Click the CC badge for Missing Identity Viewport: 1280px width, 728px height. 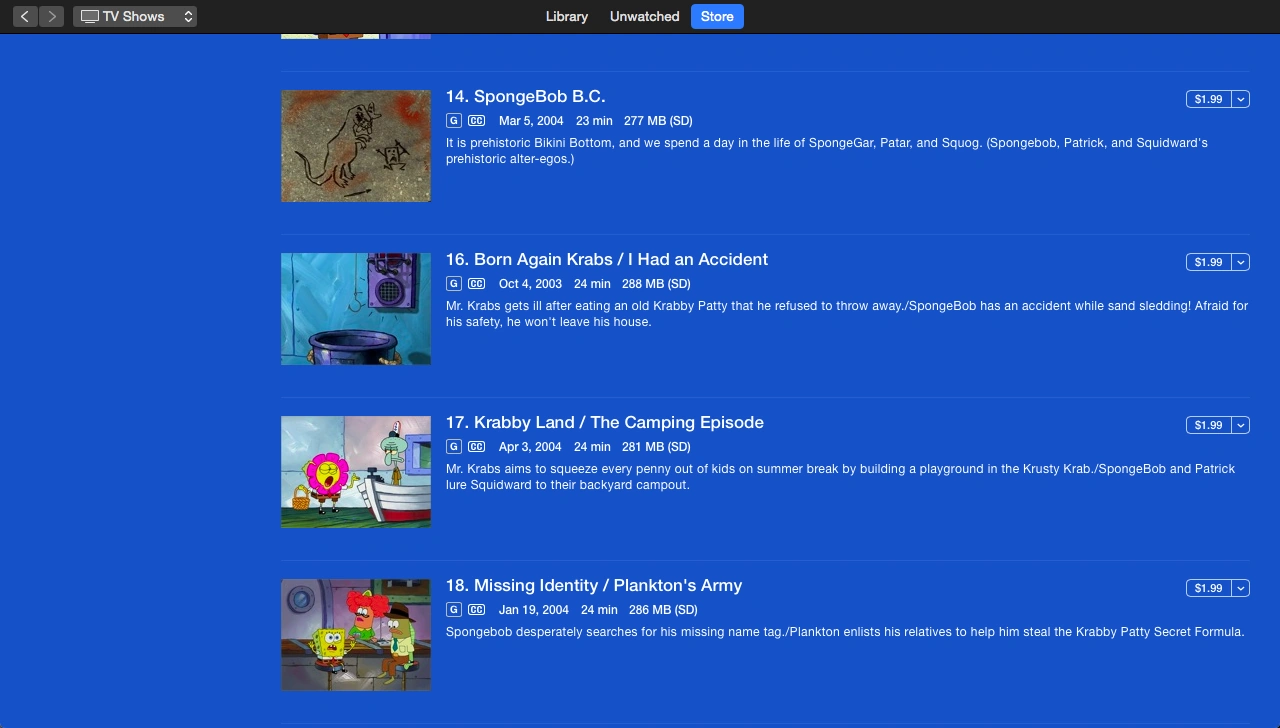[476, 610]
